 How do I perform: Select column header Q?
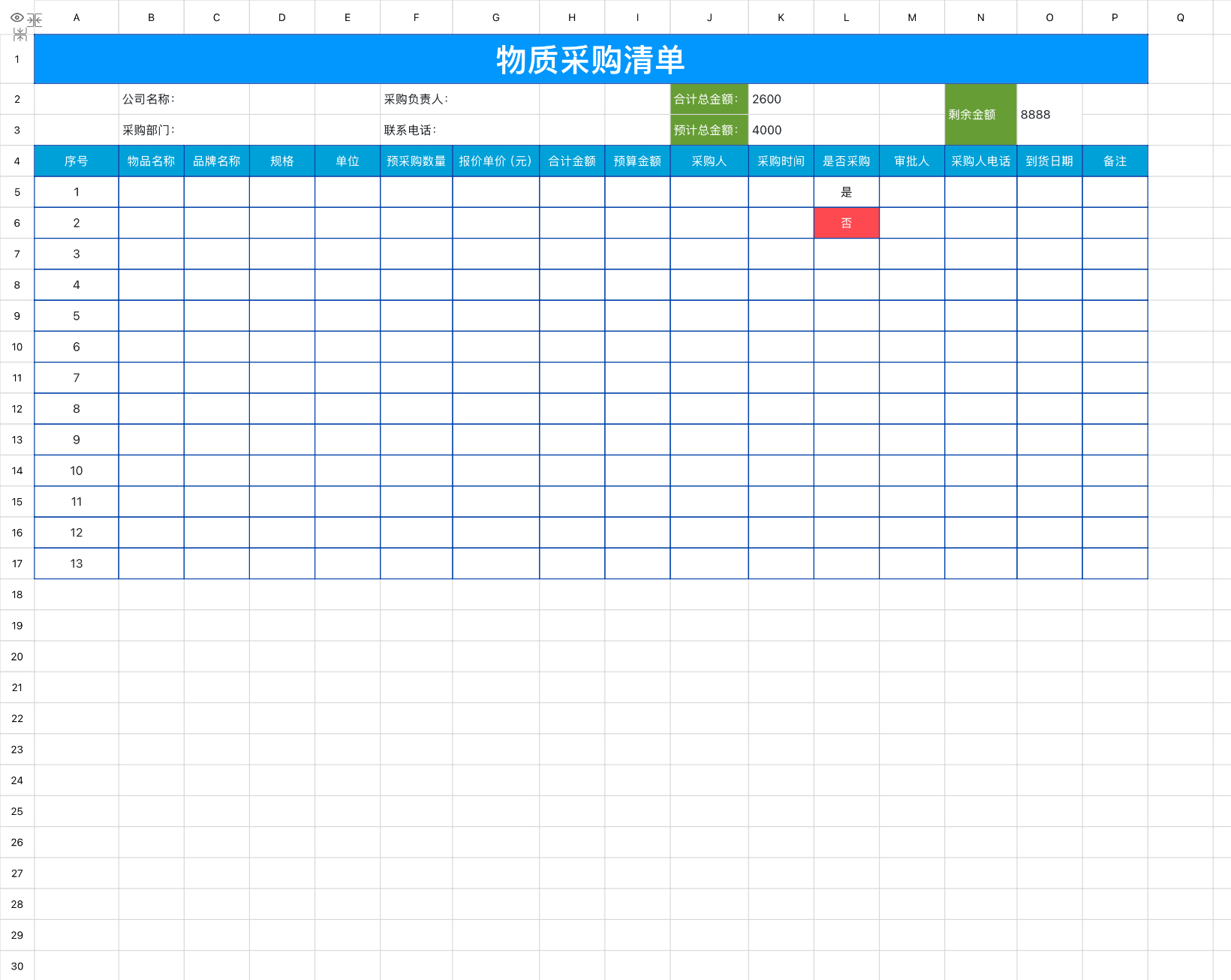1180,17
